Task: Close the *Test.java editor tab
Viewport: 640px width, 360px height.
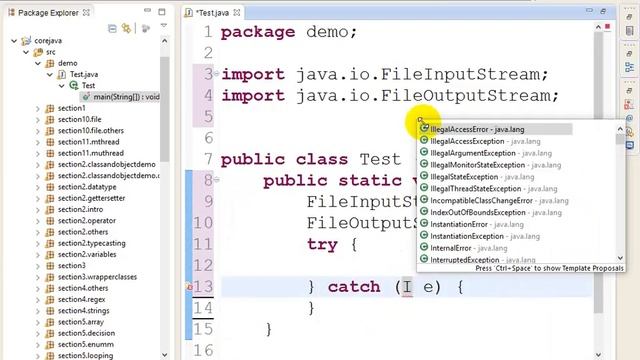Action: click(x=237, y=13)
